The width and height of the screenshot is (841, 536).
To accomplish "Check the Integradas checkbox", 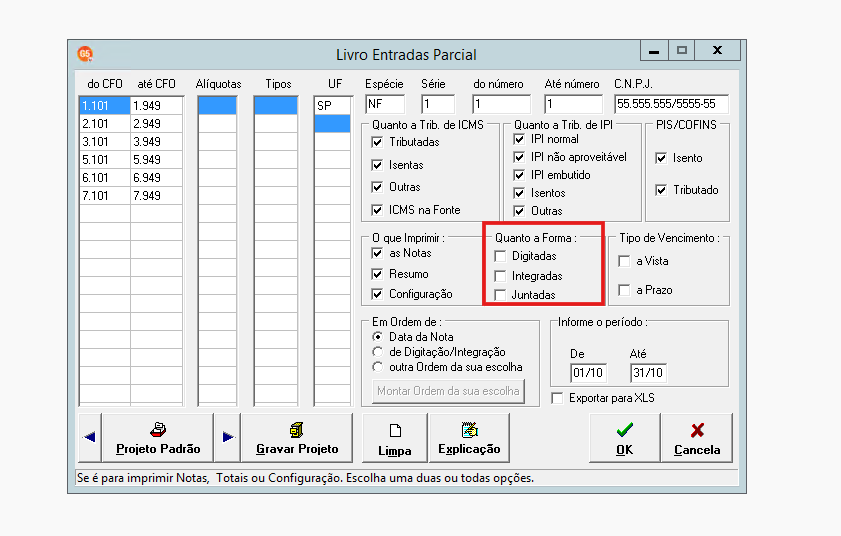I will click(500, 276).
